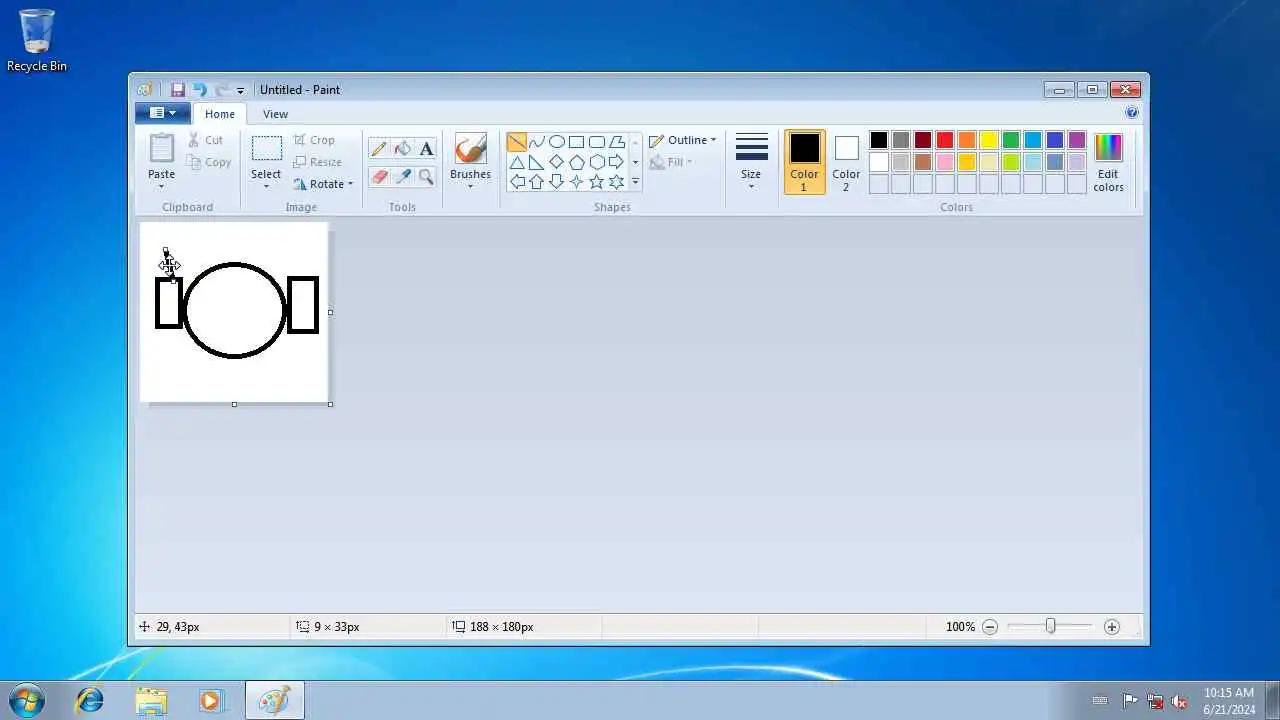Click the zoom out minus button
The width and height of the screenshot is (1280, 720).
[990, 627]
